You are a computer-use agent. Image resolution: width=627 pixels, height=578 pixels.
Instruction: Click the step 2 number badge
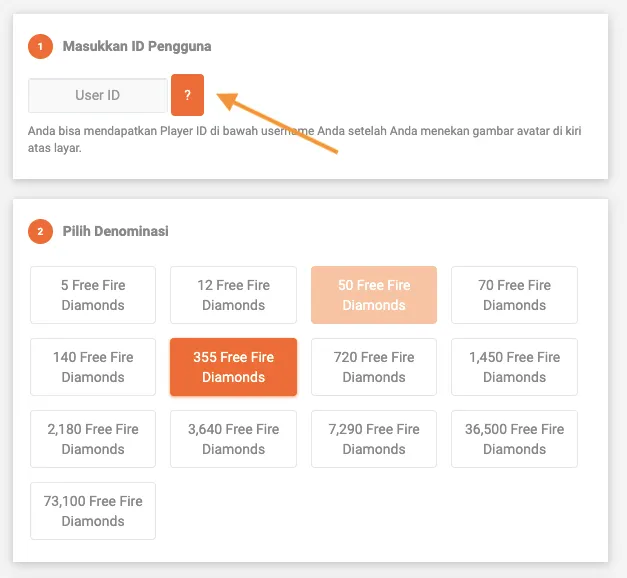[x=39, y=231]
